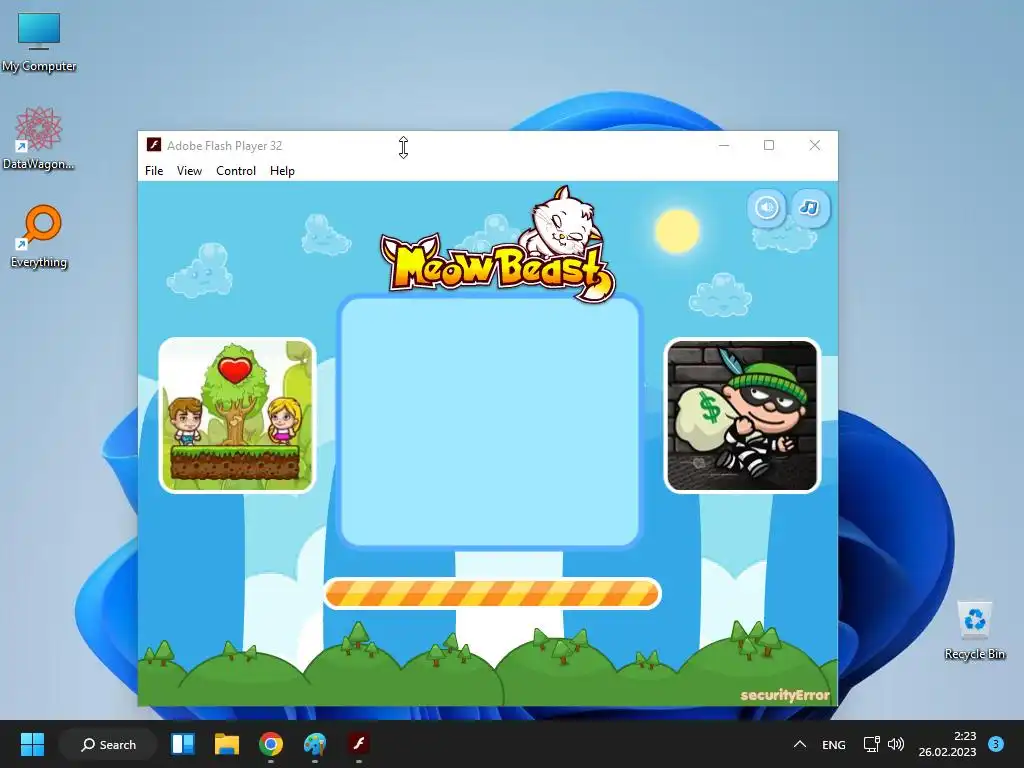Close the Adobe Flash Player window
Image resolution: width=1024 pixels, height=768 pixels.
tap(814, 145)
